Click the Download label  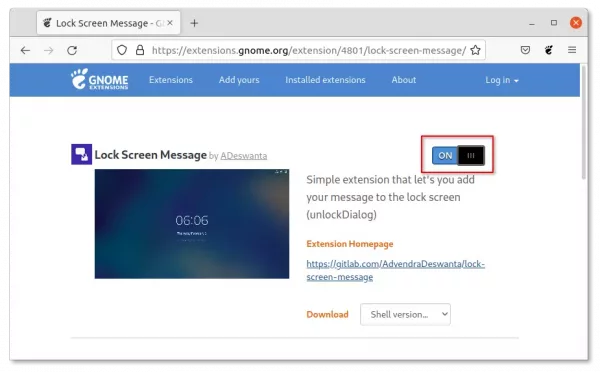pyautogui.click(x=327, y=314)
